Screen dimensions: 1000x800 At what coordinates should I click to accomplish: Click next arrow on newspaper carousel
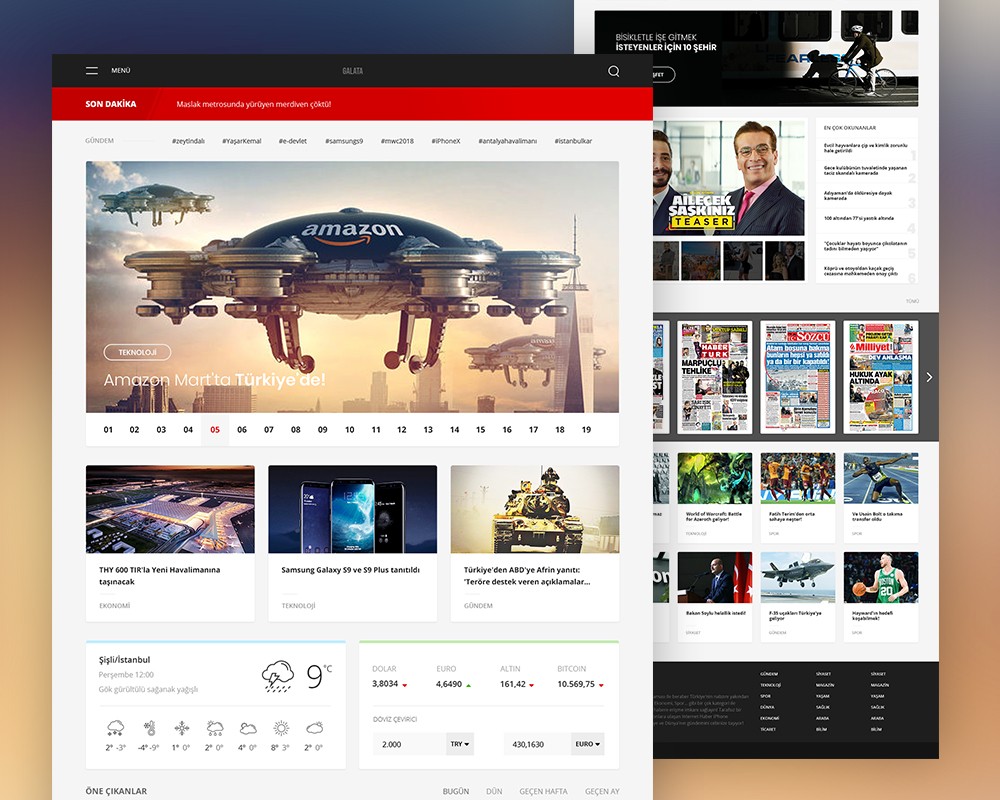pos(929,377)
